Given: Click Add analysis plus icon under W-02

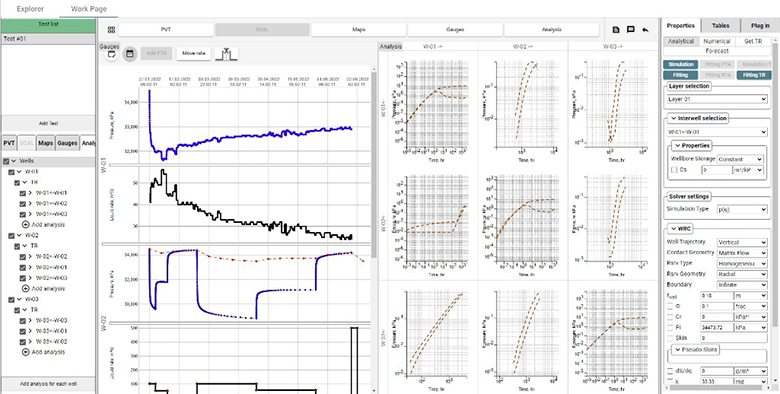Looking at the screenshot, I should click(x=26, y=289).
